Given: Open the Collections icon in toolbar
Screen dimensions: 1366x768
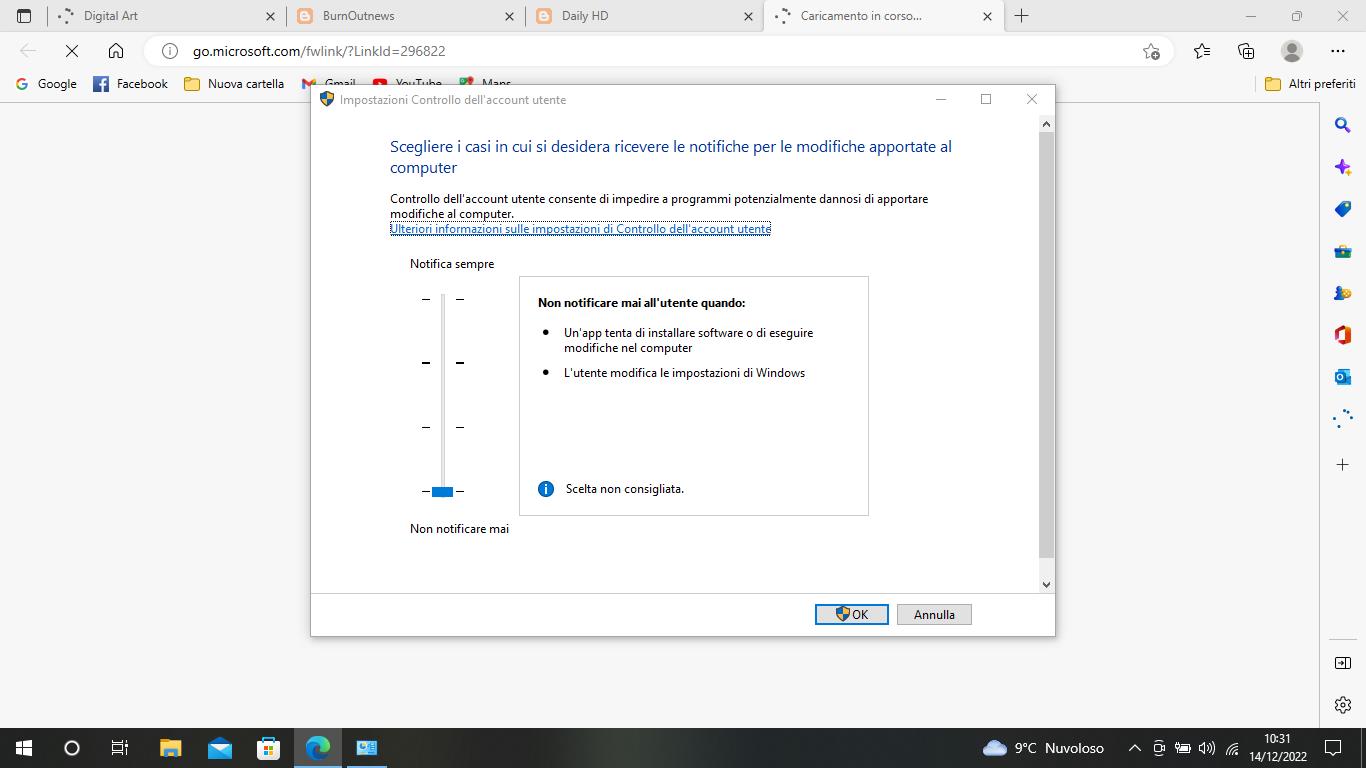Looking at the screenshot, I should click(1246, 51).
